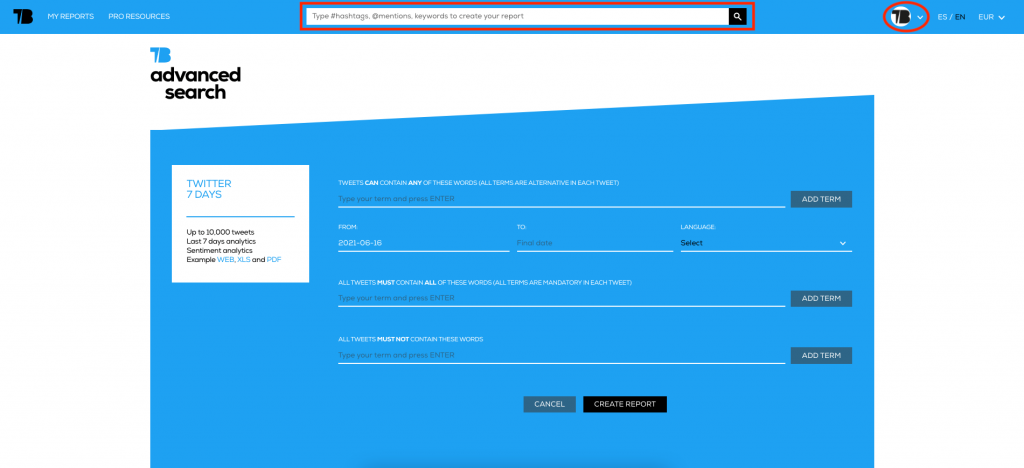The image size is (1024, 468).
Task: Switch language to EN
Action: (x=960, y=17)
